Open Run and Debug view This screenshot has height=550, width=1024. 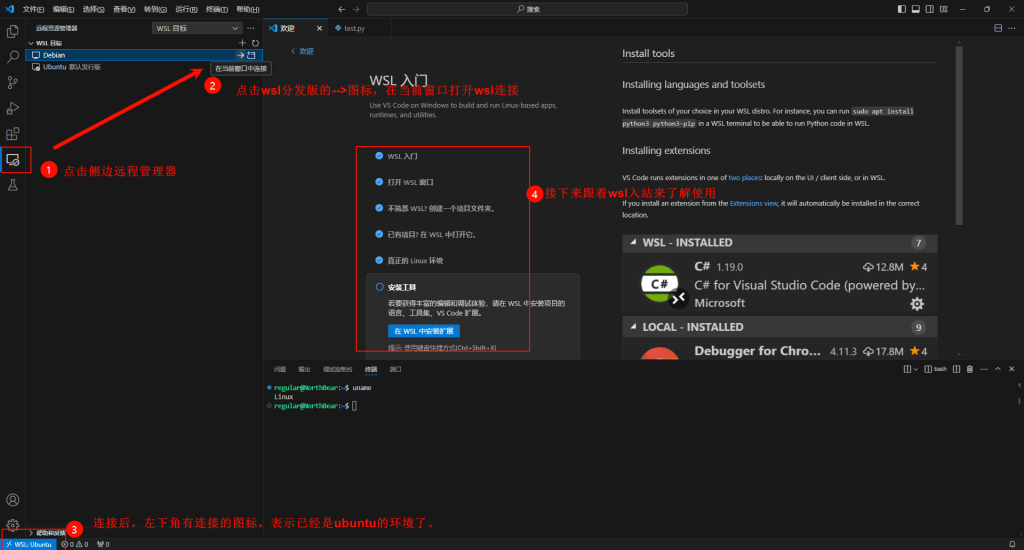13,108
